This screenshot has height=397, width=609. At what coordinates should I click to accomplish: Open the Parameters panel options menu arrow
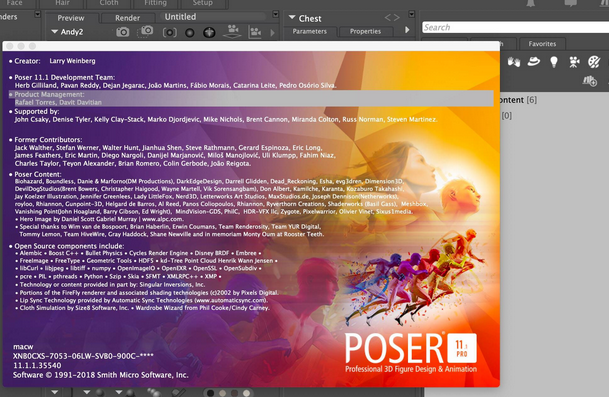411,14
